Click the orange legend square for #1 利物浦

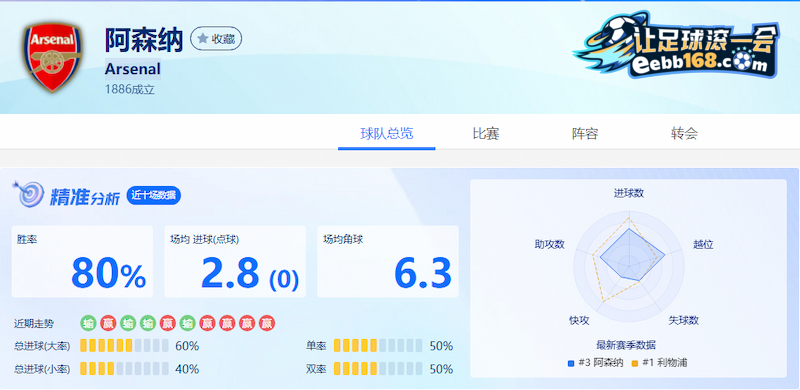coord(635,363)
